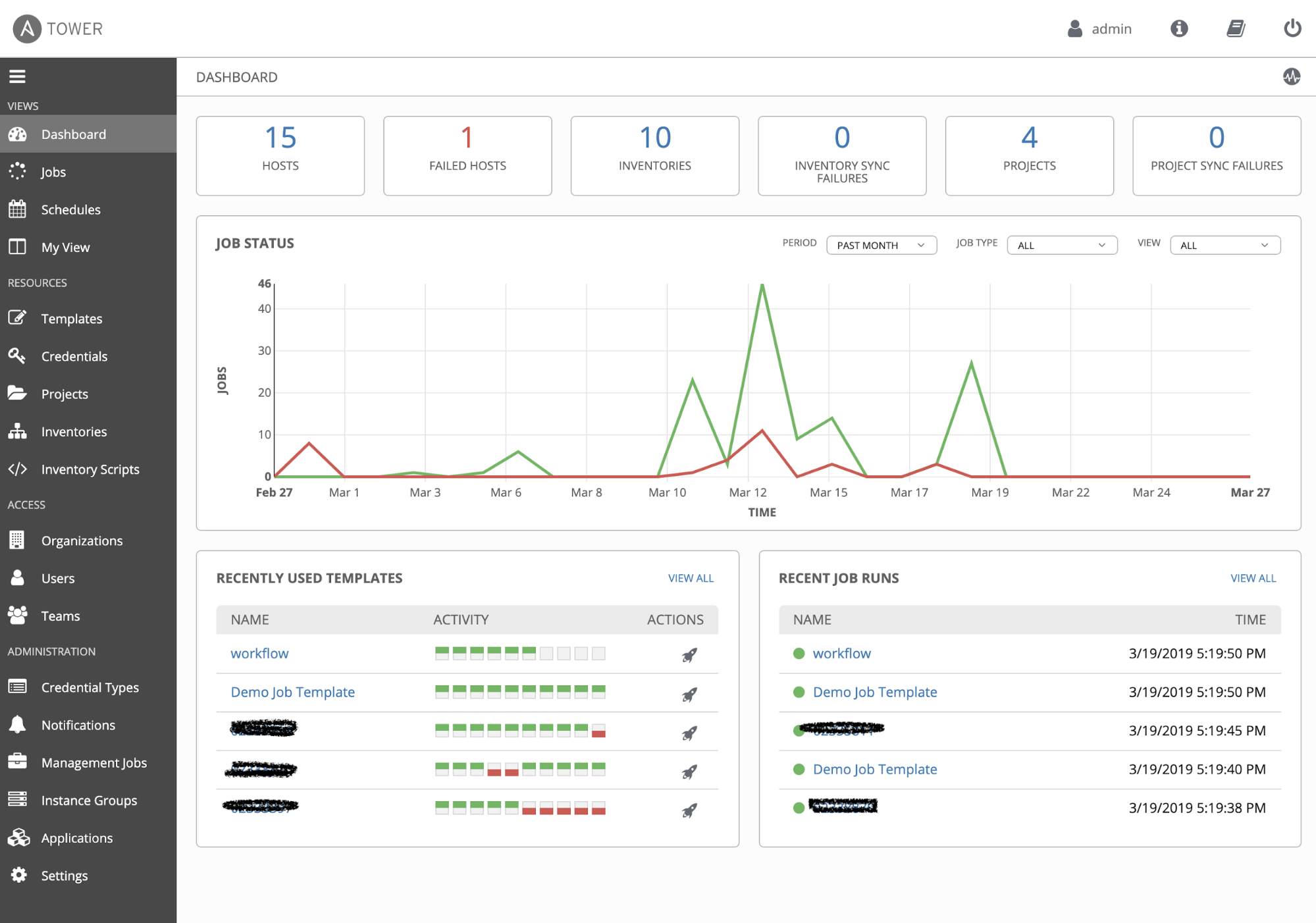Open Settings in the sidebar

64,876
